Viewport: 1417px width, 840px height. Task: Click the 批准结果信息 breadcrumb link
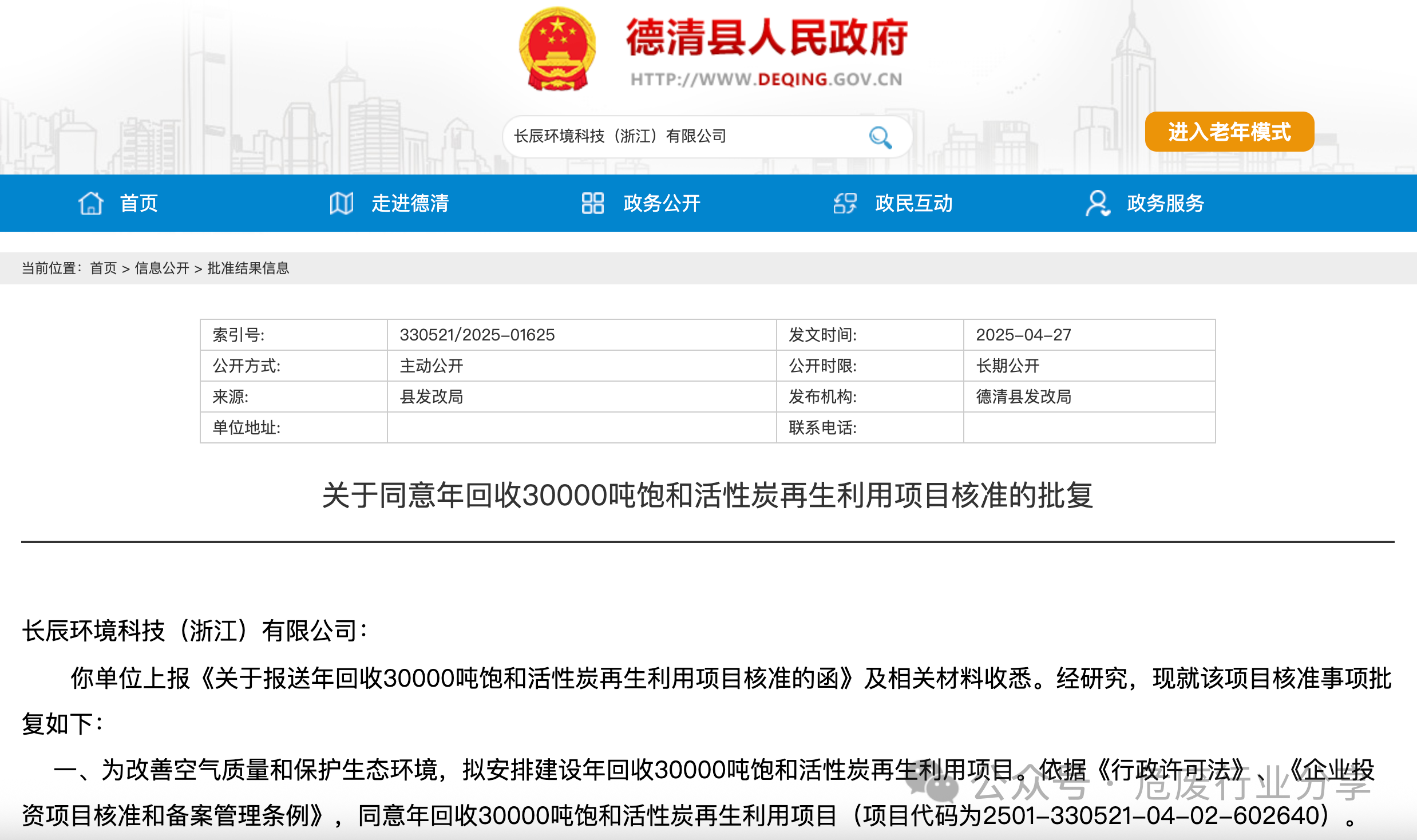(x=248, y=268)
